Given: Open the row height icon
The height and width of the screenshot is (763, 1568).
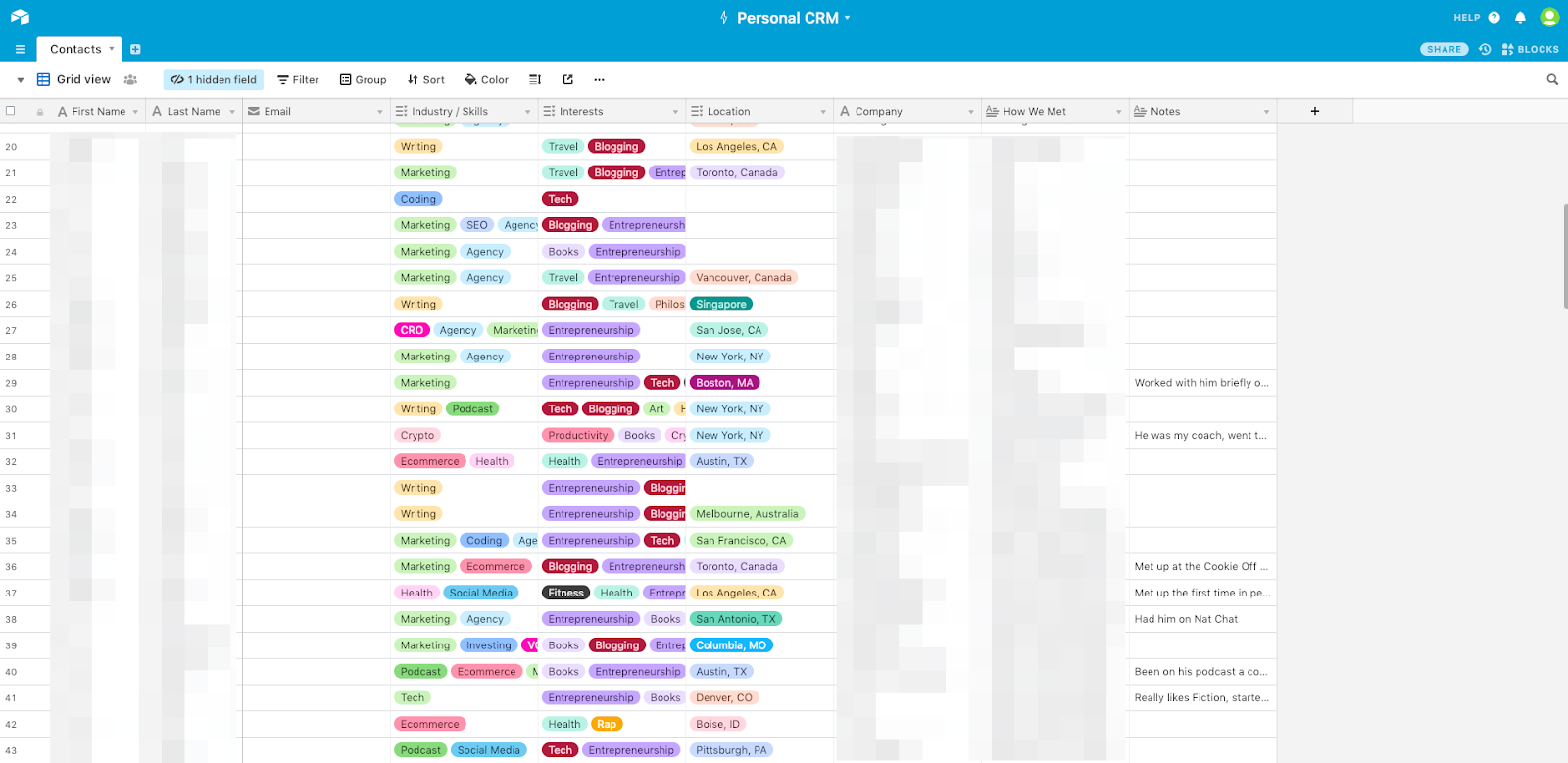Looking at the screenshot, I should pyautogui.click(x=535, y=80).
